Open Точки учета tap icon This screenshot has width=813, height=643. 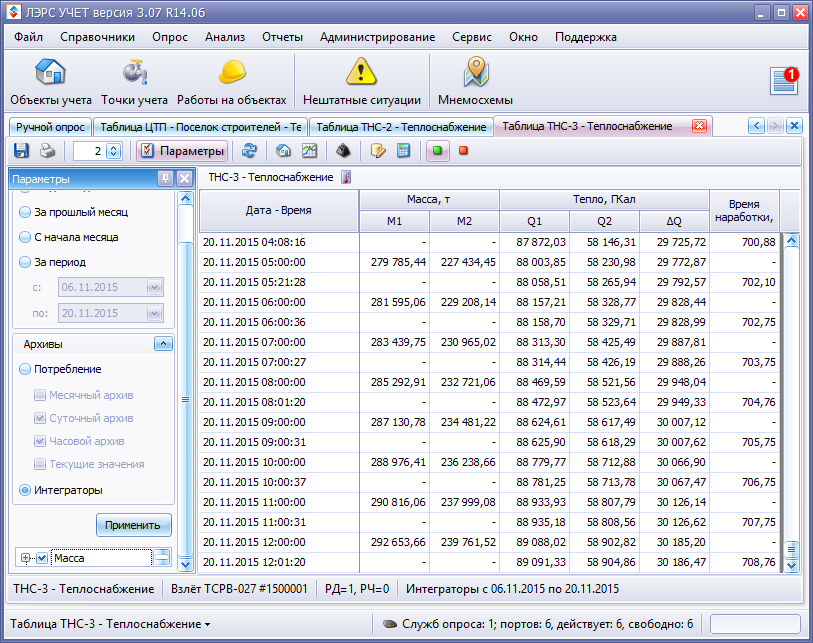[135, 72]
